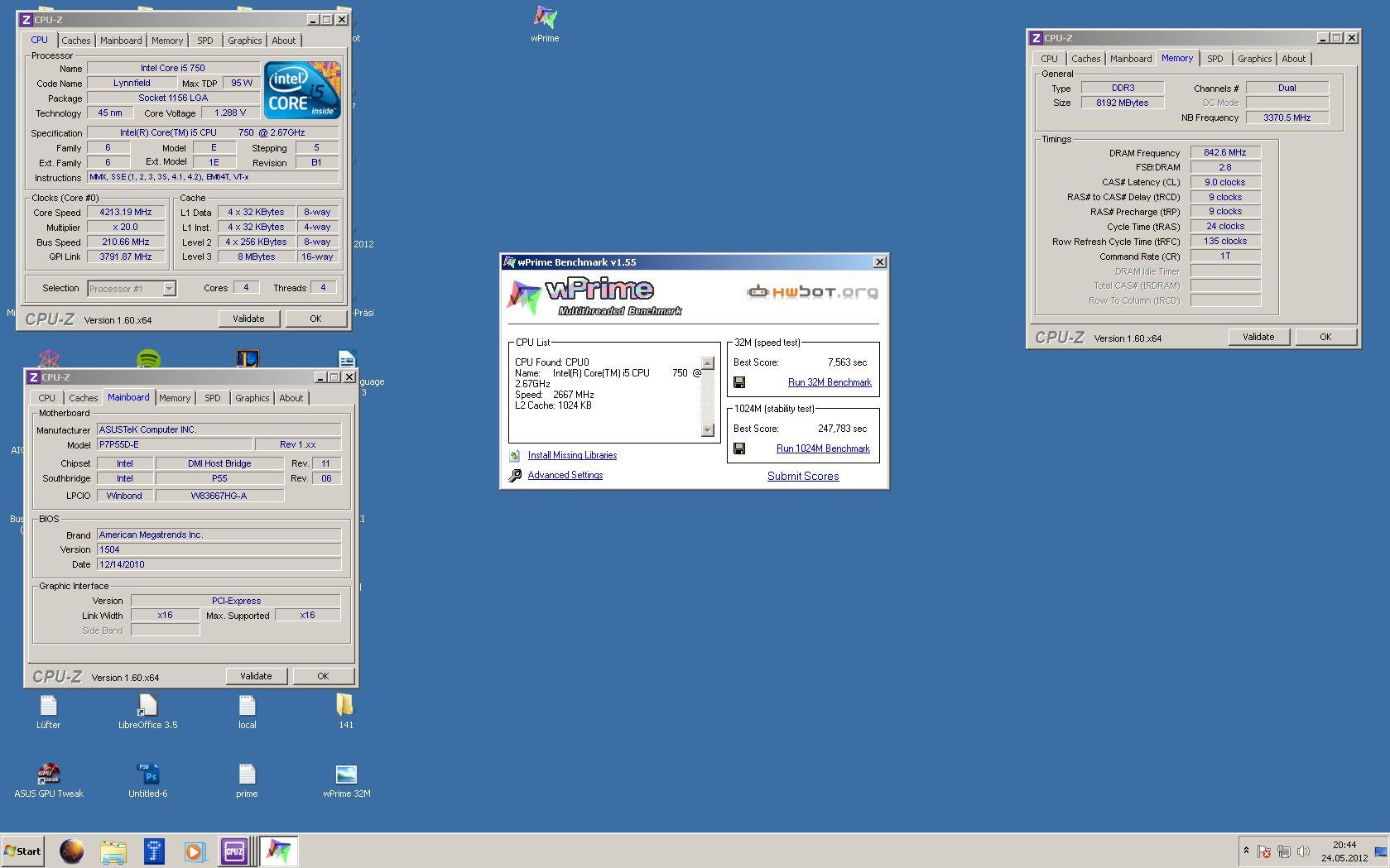Run the 1024M Benchmark in wPrime

click(x=823, y=448)
